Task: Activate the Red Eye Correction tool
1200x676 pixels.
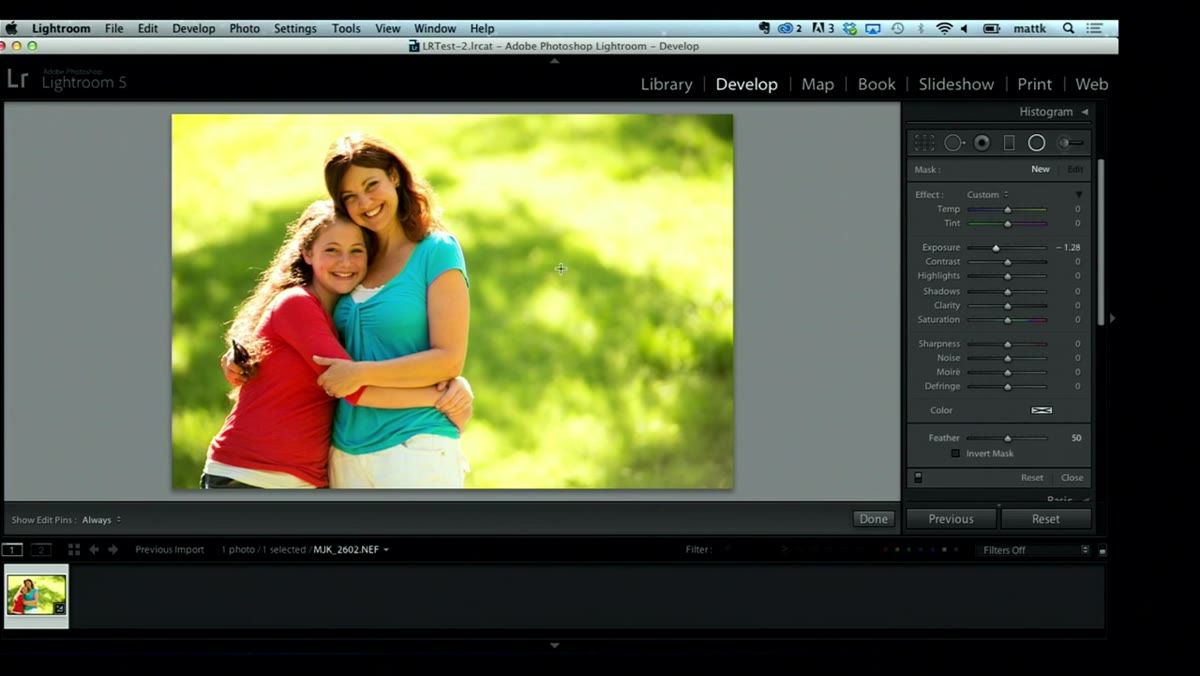Action: (982, 143)
